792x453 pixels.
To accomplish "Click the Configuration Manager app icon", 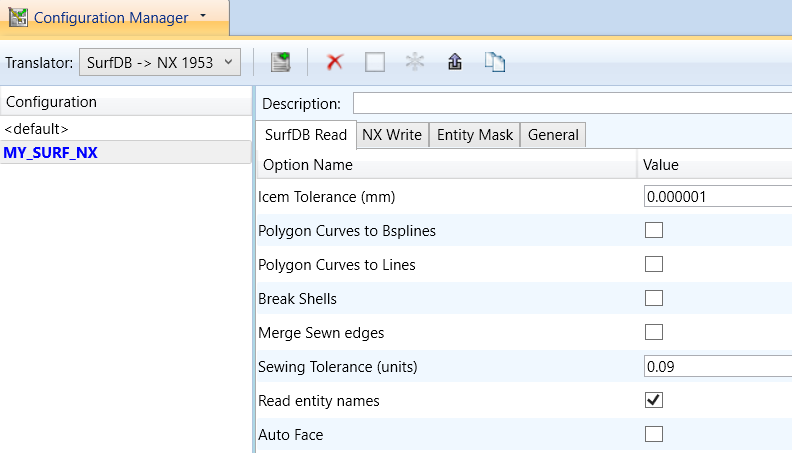I will click(x=18, y=17).
